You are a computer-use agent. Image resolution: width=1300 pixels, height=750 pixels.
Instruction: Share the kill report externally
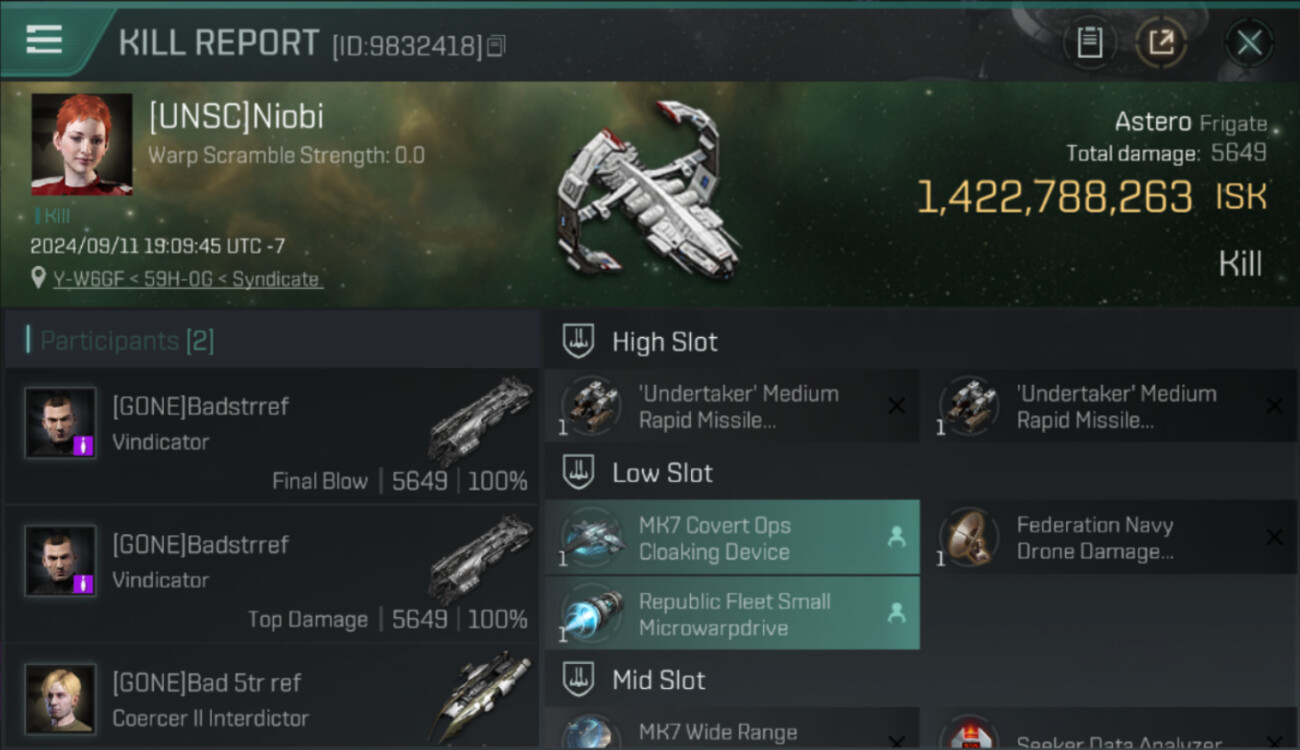click(x=1161, y=43)
